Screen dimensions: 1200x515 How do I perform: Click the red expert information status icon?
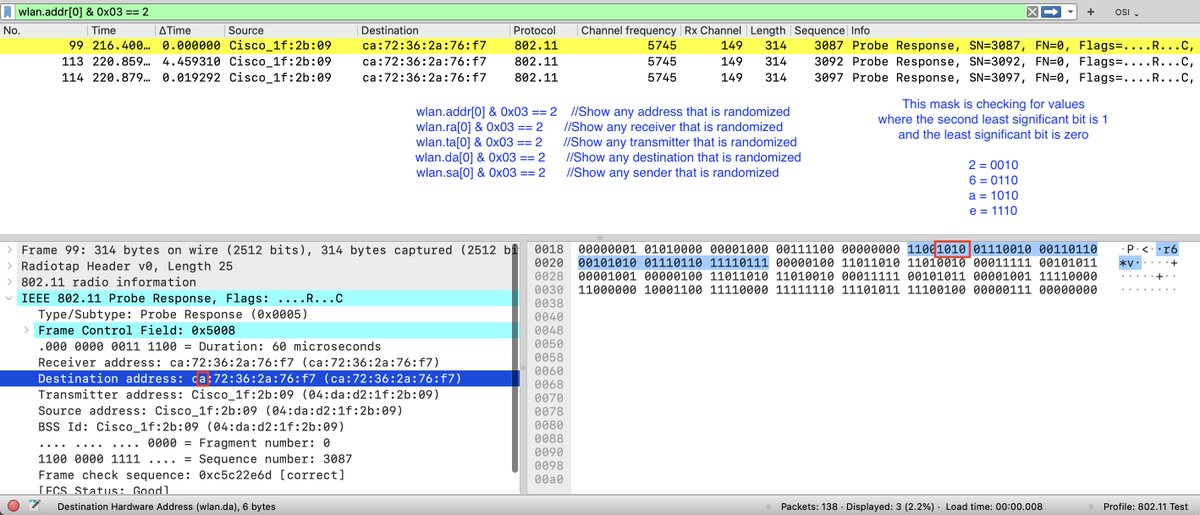[x=12, y=506]
